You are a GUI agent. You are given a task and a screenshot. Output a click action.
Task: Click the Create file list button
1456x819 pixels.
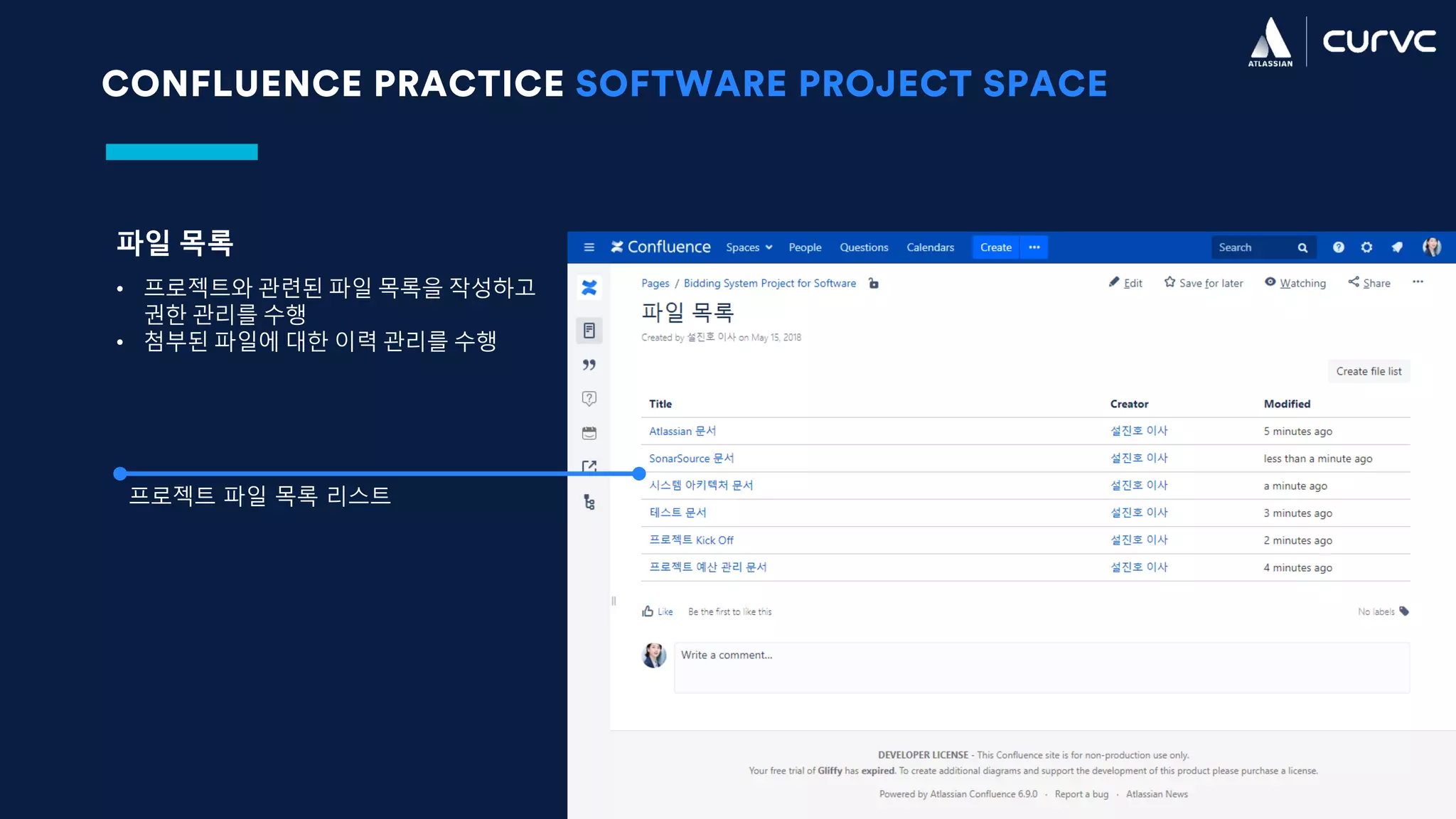click(1369, 371)
